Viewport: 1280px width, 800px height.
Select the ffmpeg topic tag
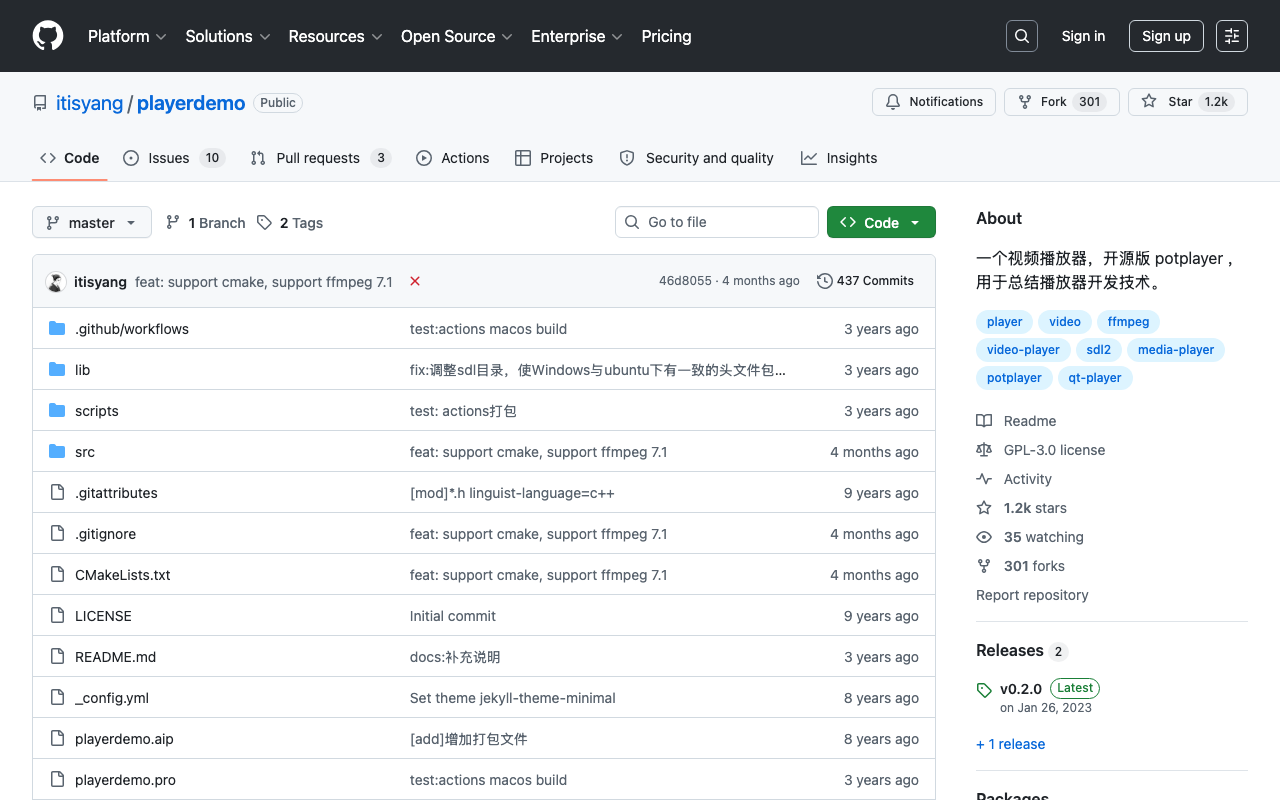(x=1128, y=321)
